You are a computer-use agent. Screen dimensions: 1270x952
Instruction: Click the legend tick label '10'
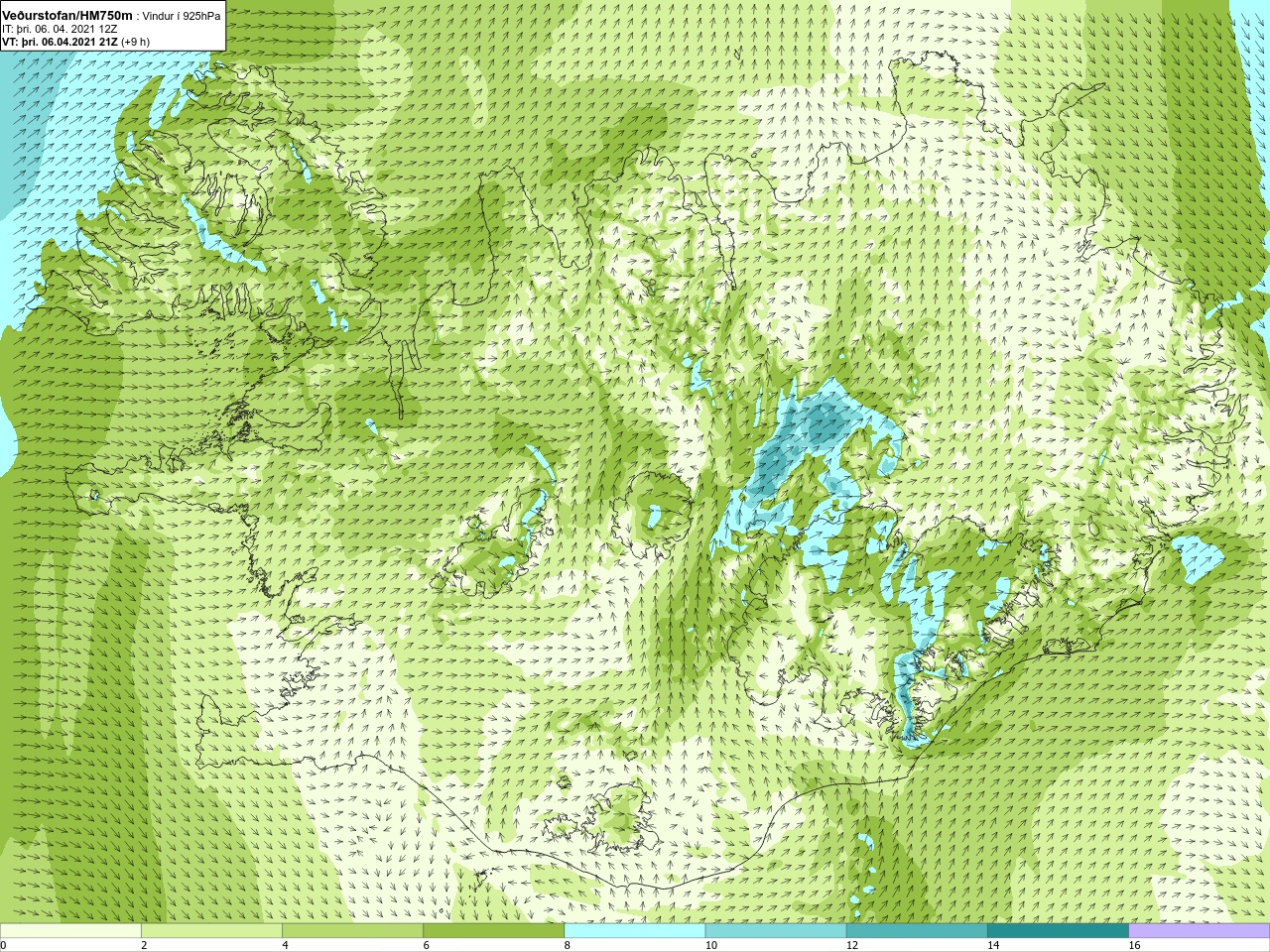[711, 945]
